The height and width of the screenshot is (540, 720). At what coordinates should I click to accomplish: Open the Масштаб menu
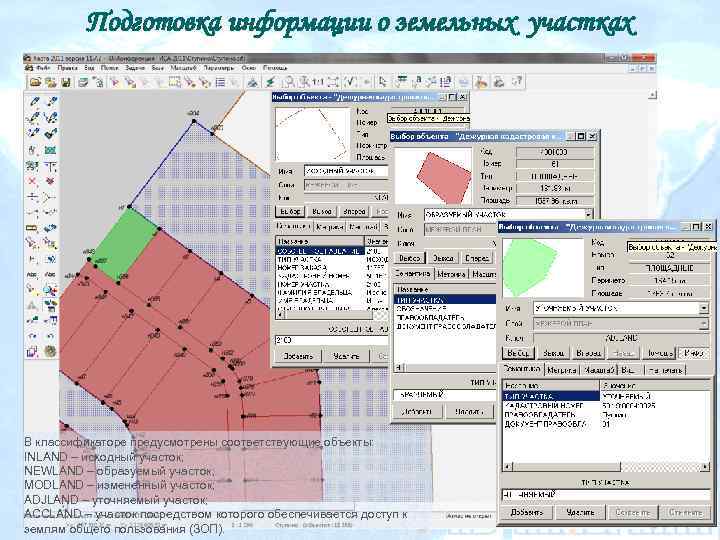183,68
